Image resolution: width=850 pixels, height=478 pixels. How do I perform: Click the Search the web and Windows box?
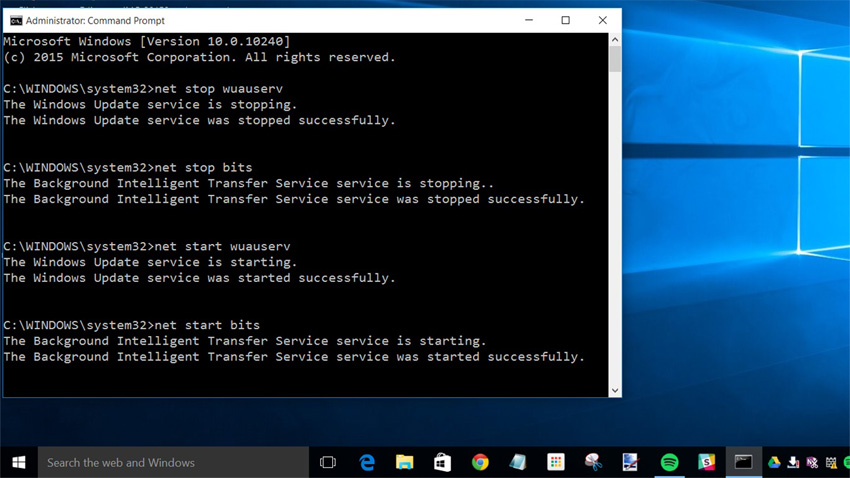pos(173,462)
